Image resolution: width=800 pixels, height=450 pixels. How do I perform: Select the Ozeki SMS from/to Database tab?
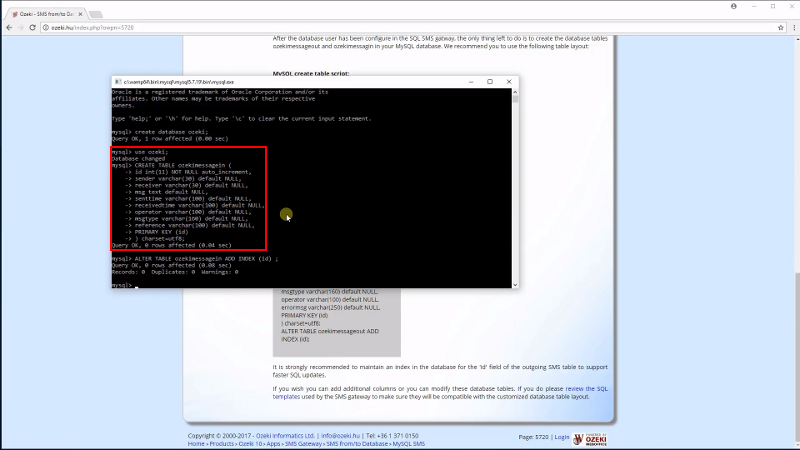coord(46,14)
